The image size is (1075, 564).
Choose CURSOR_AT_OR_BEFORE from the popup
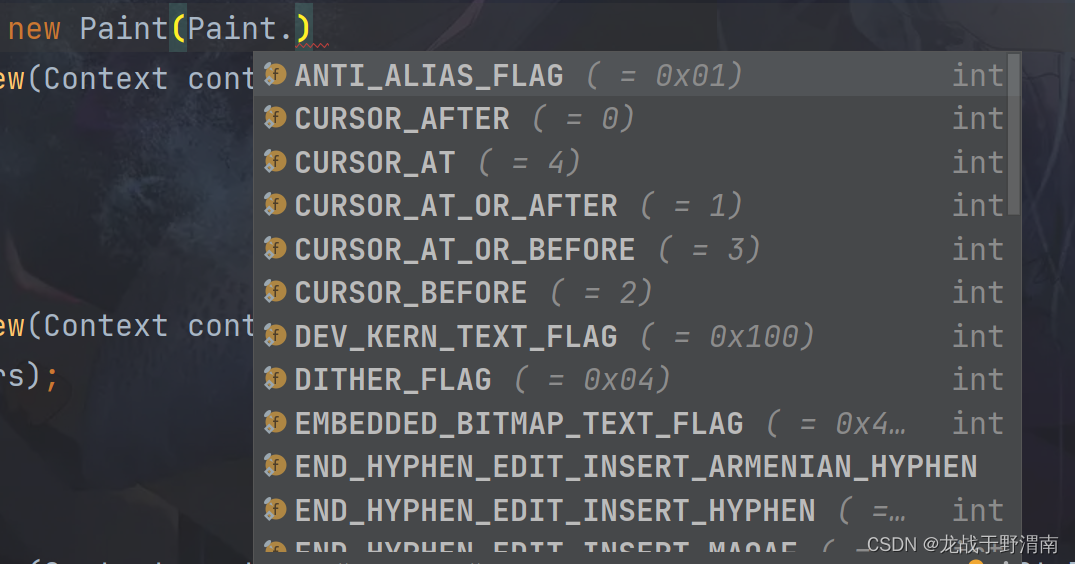(x=631, y=249)
